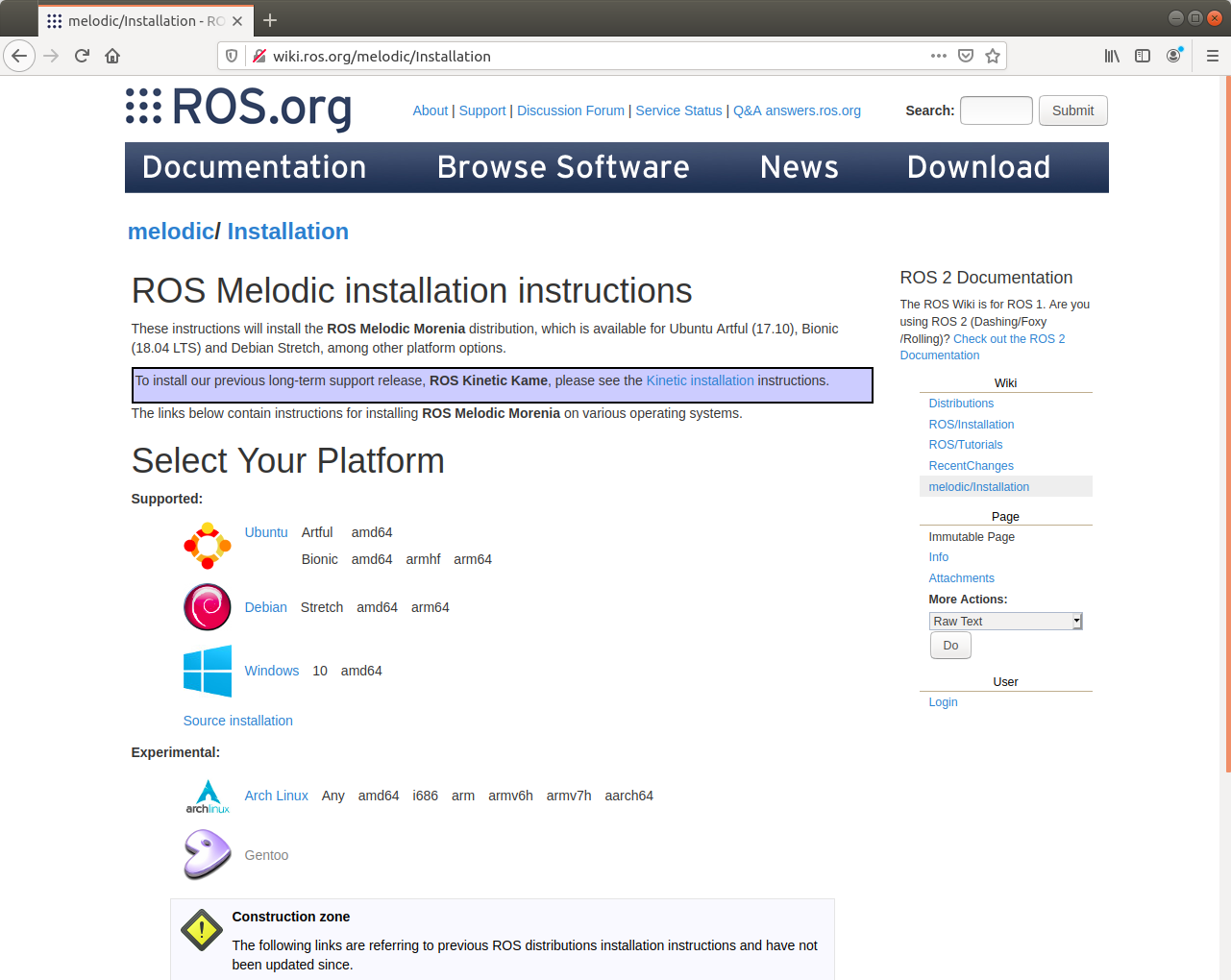Click into the ROS wiki Search field
Viewport: 1231px width, 980px height.
click(996, 110)
